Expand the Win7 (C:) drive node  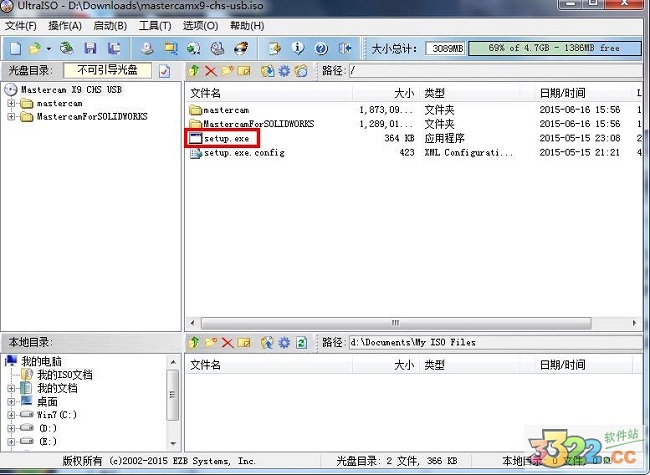pyautogui.click(x=11, y=415)
